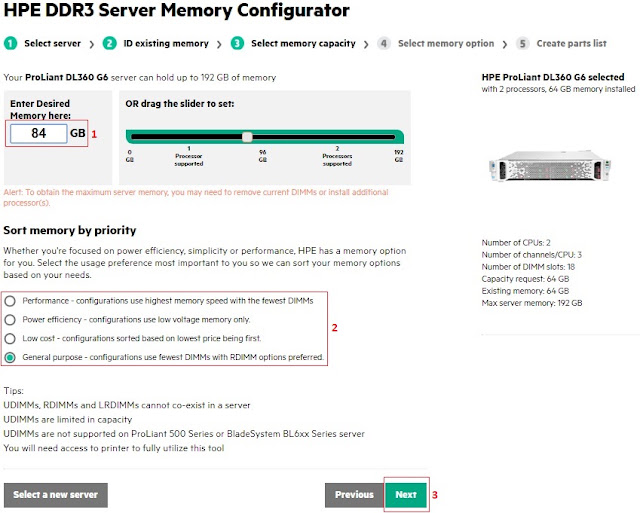The image size is (640, 513).
Task: Select the Performance radio option
Action: tap(10, 301)
